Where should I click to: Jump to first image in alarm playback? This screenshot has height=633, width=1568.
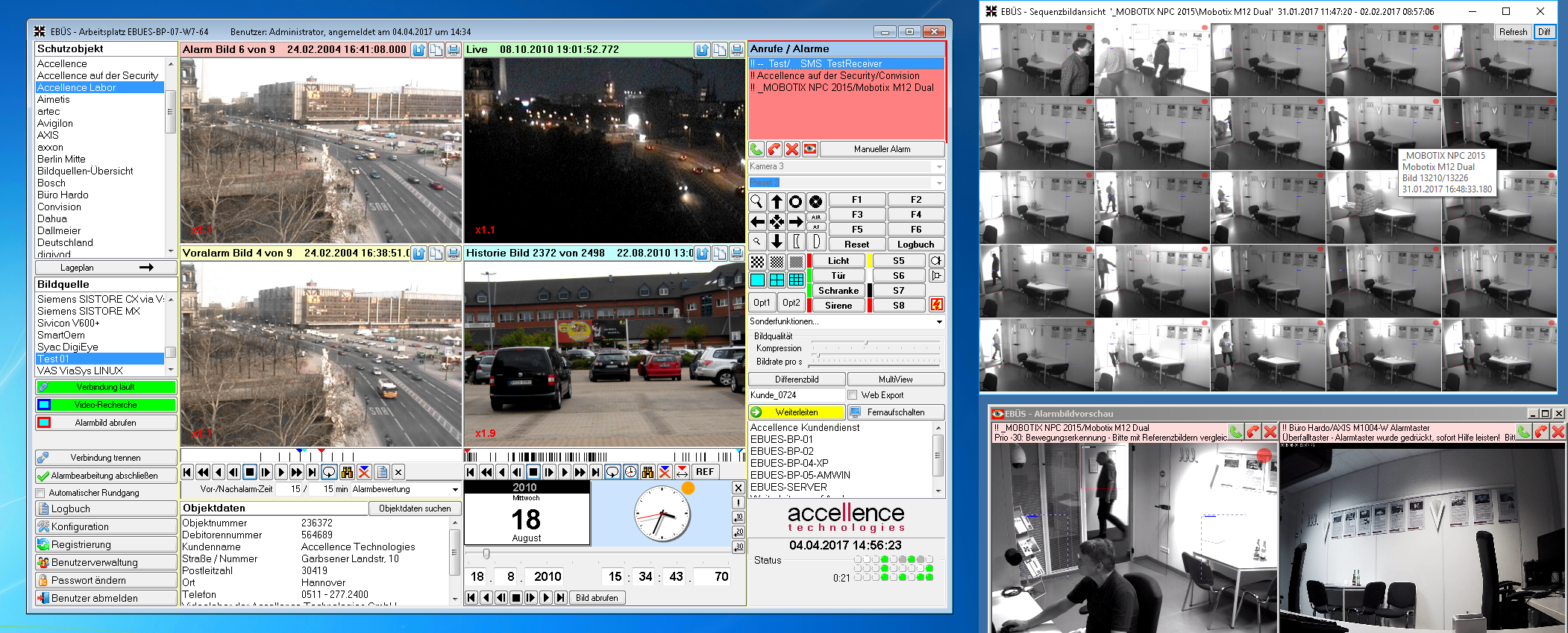[x=187, y=472]
